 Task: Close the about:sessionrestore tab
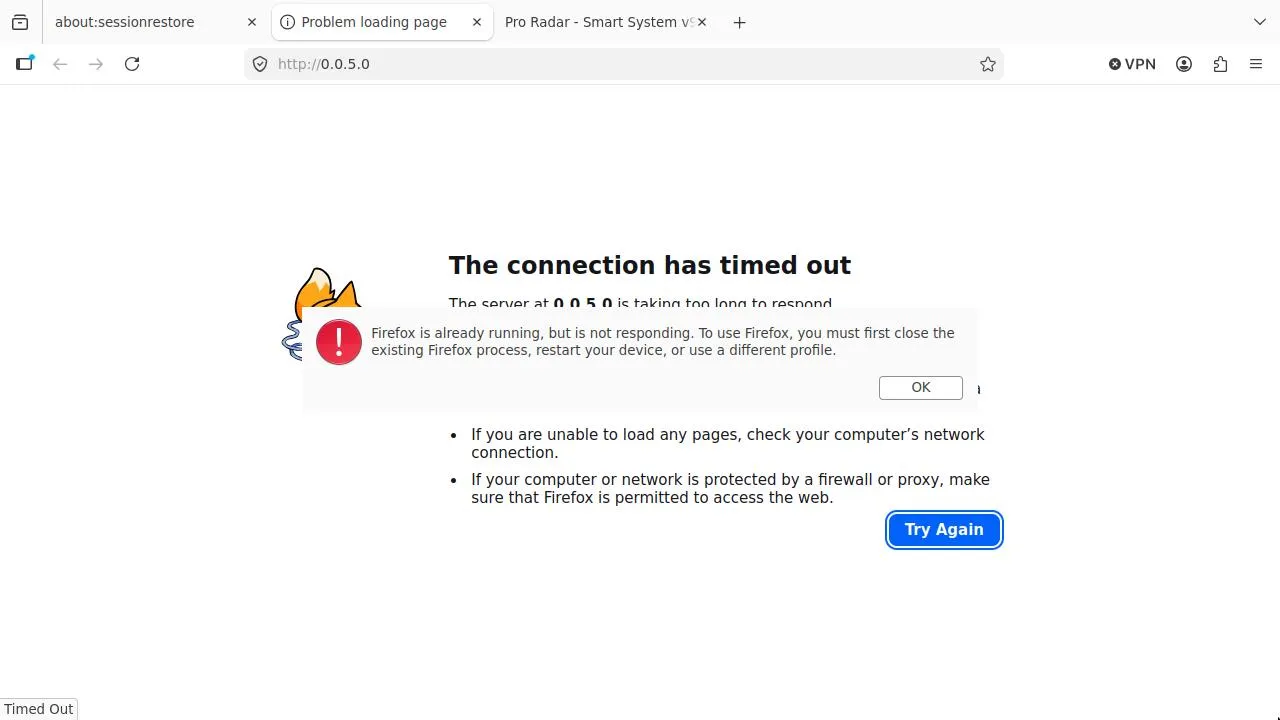pyautogui.click(x=252, y=22)
